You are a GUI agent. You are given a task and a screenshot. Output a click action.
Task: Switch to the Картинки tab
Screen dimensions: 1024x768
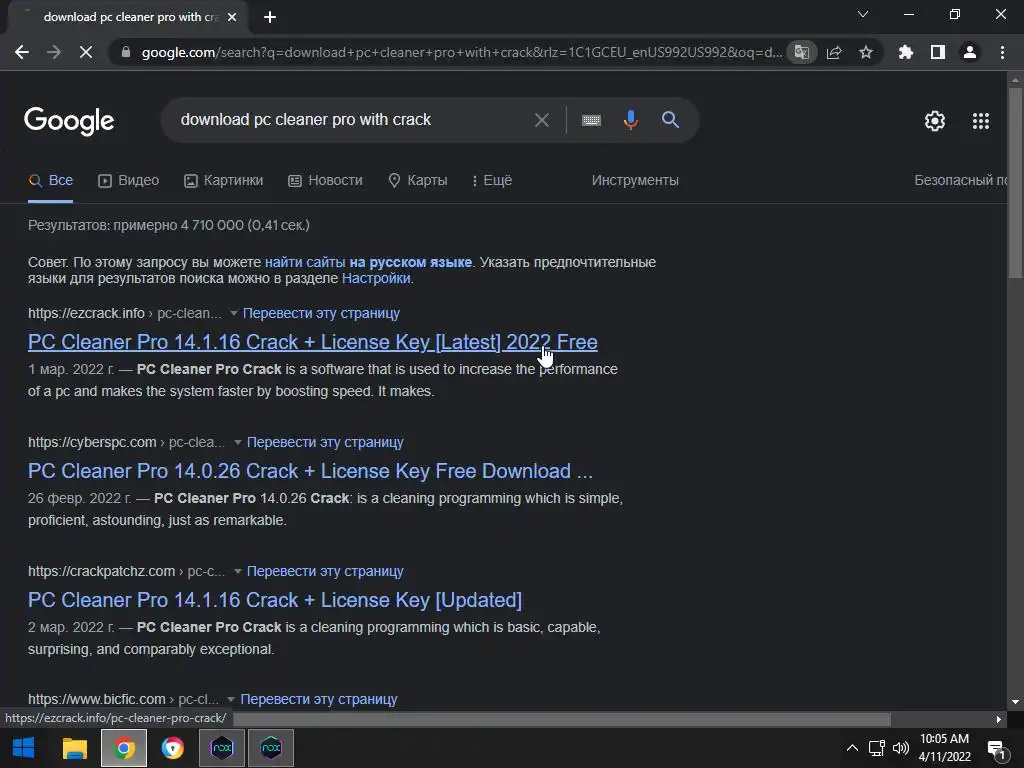click(x=223, y=180)
